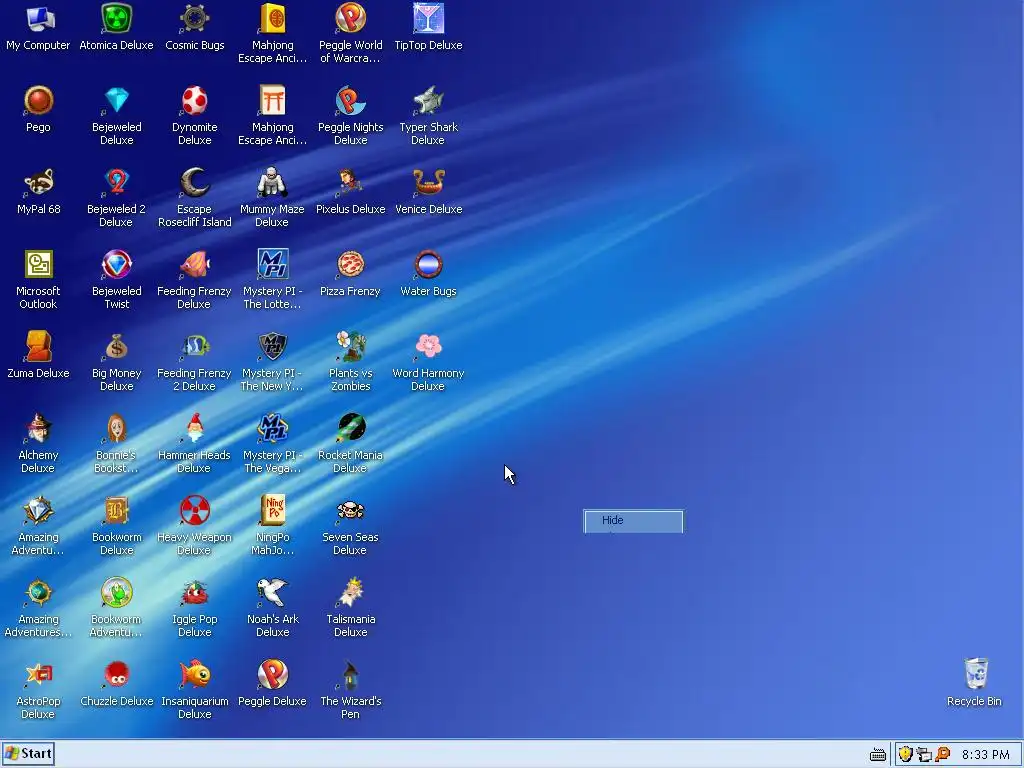Click the security shield tray icon
Screen dimensions: 1024x768
(x=905, y=754)
